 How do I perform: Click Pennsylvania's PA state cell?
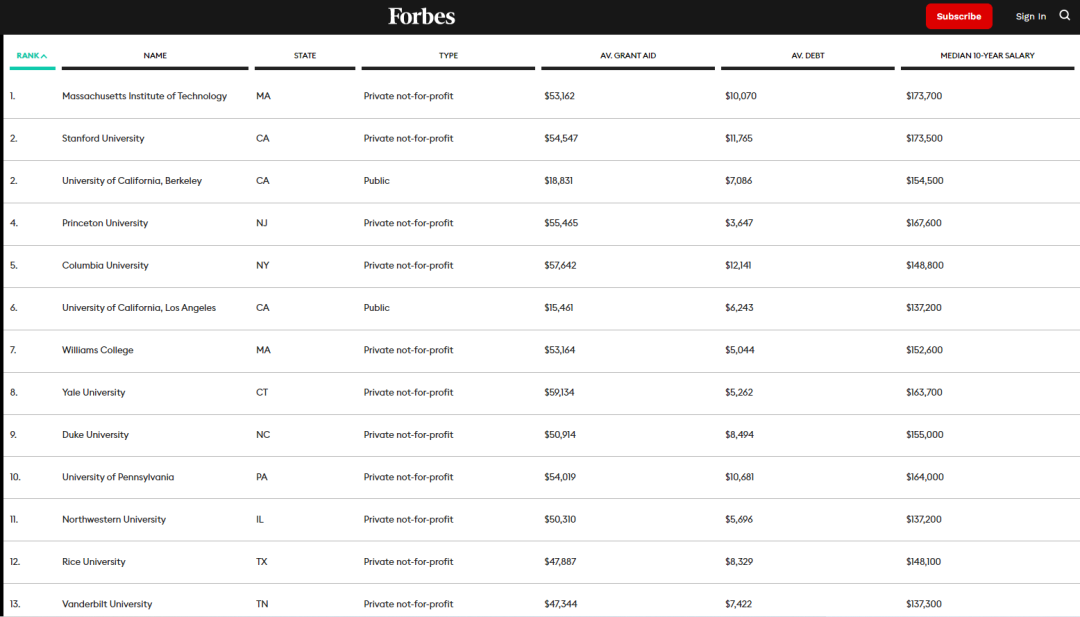tap(262, 477)
